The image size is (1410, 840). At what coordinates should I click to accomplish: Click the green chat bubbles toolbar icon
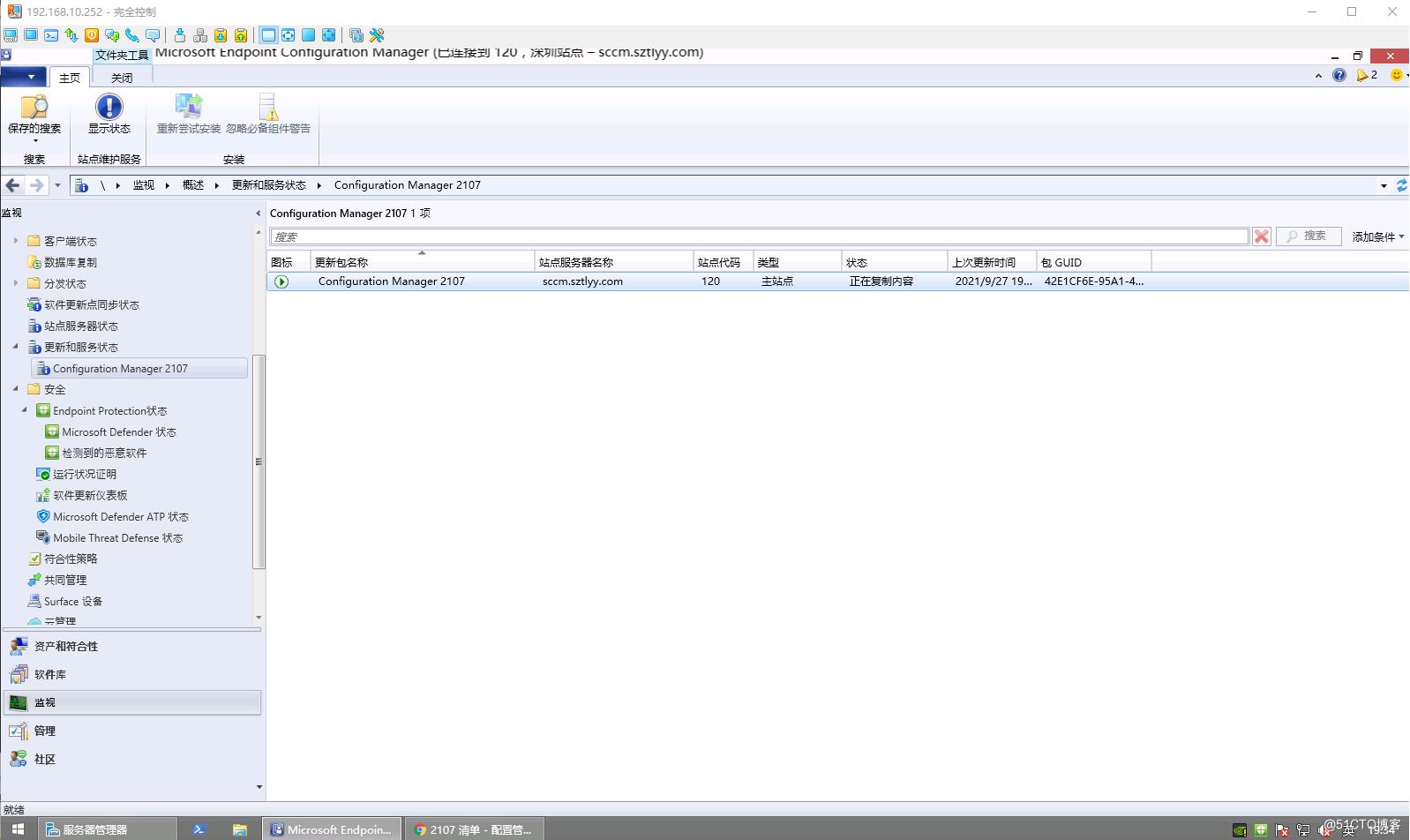[x=112, y=35]
